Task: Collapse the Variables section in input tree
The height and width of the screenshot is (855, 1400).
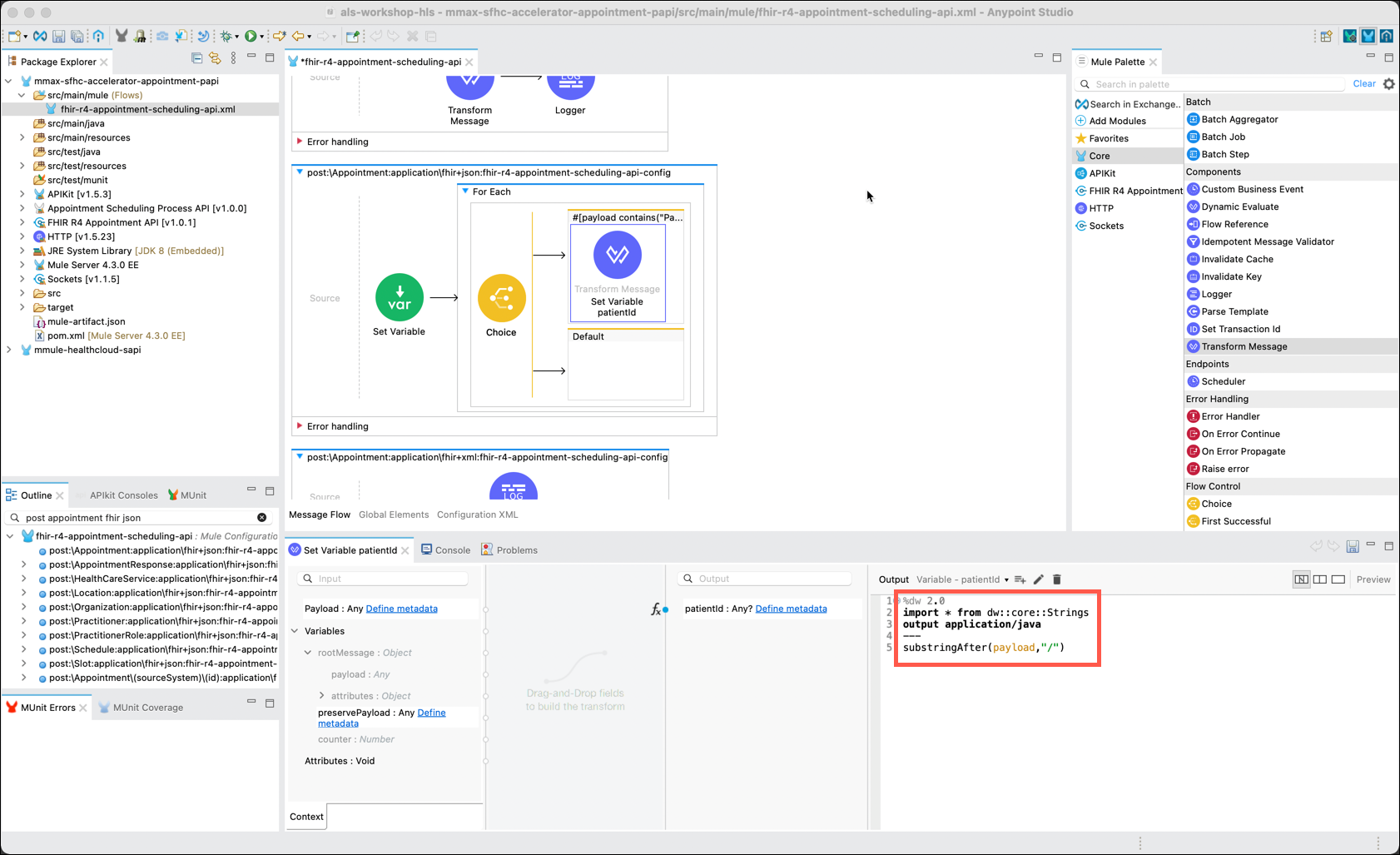Action: click(x=295, y=631)
